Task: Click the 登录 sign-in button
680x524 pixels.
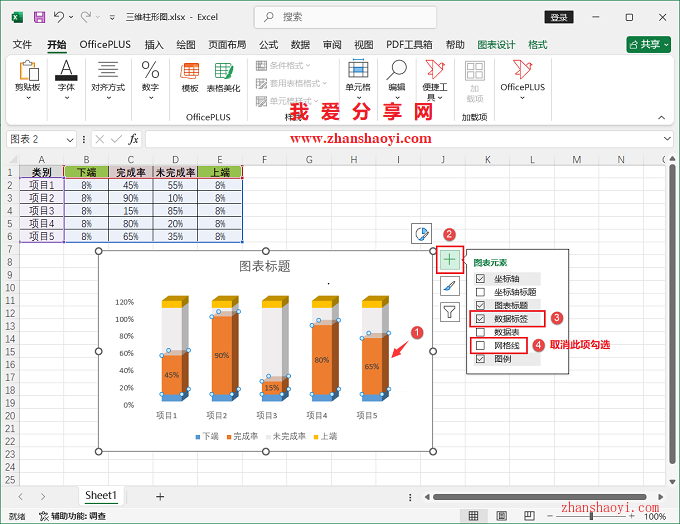Action: click(559, 17)
